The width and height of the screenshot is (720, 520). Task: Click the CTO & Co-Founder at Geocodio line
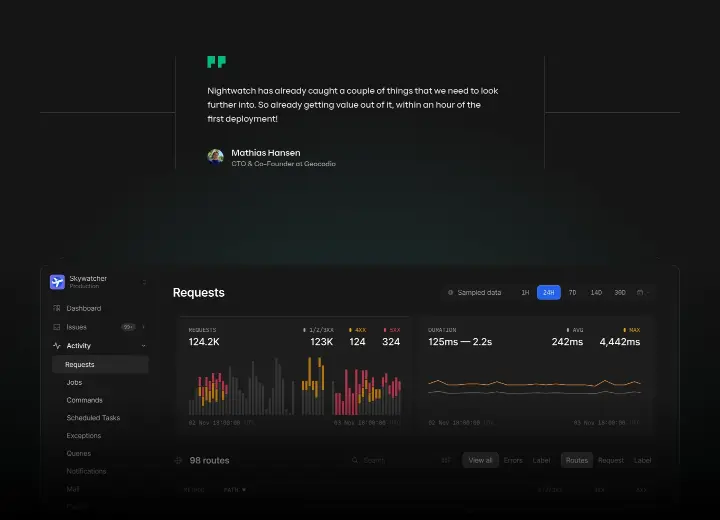[x=283, y=164]
